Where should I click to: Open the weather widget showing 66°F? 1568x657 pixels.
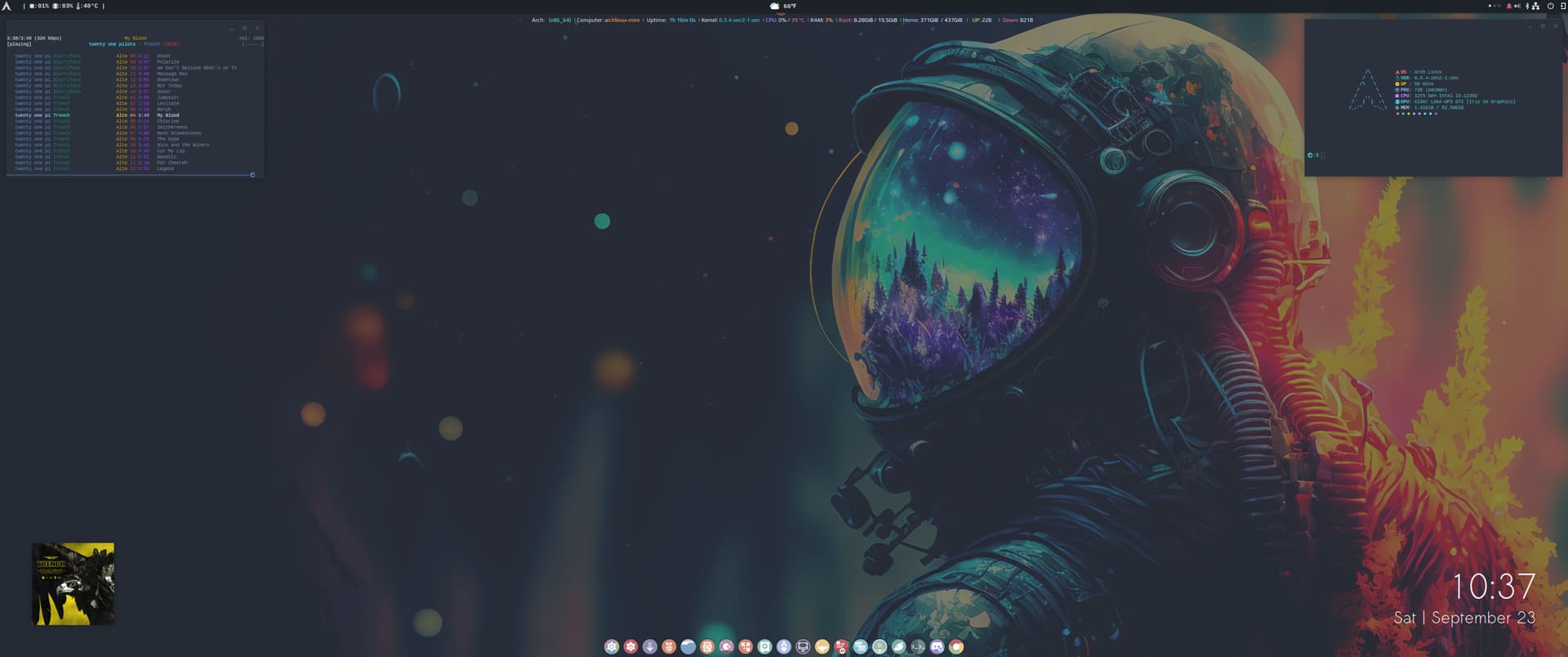782,6
